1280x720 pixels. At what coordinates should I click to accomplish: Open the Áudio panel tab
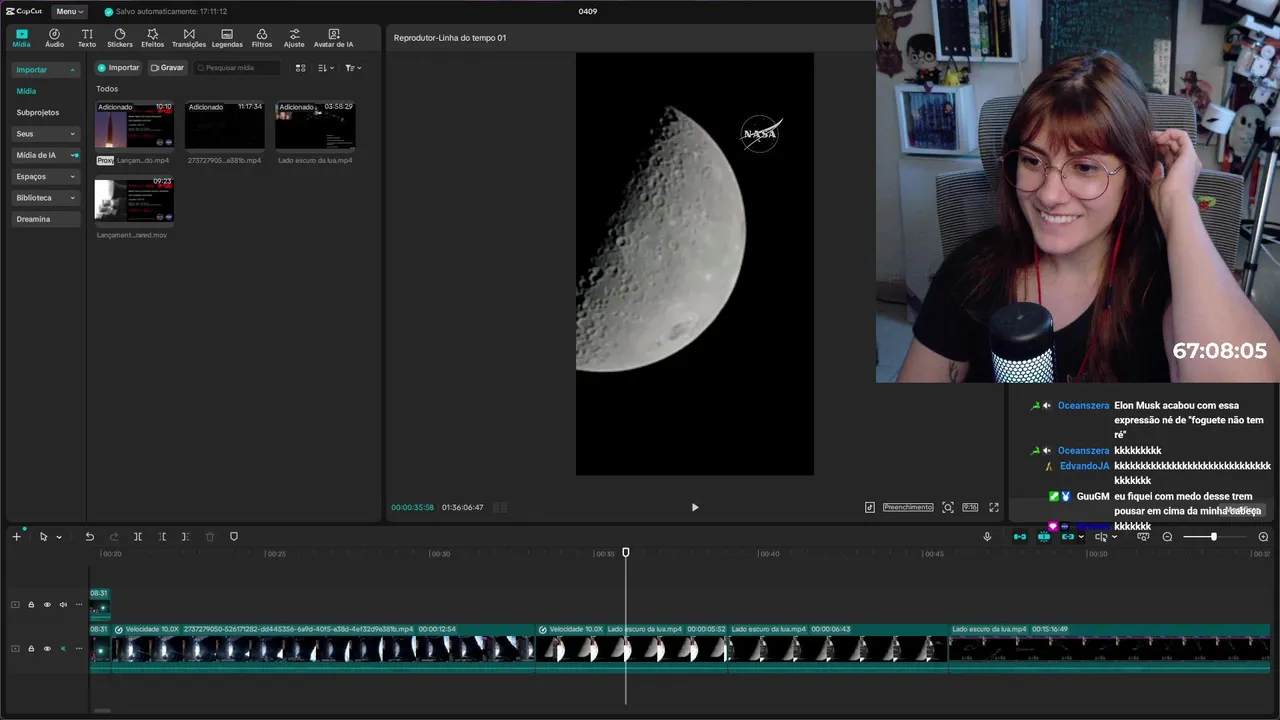coord(54,38)
